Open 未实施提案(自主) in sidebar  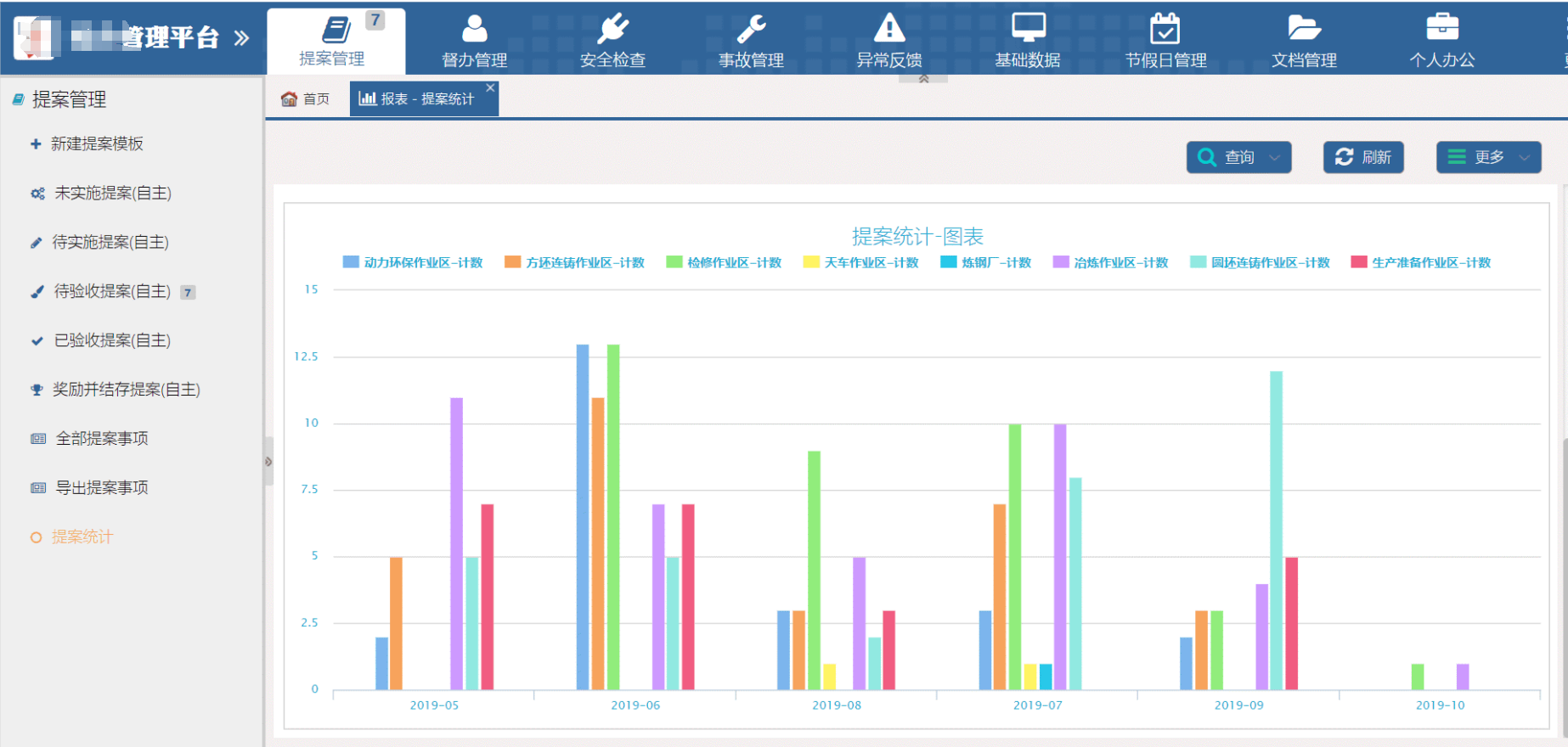point(113,194)
